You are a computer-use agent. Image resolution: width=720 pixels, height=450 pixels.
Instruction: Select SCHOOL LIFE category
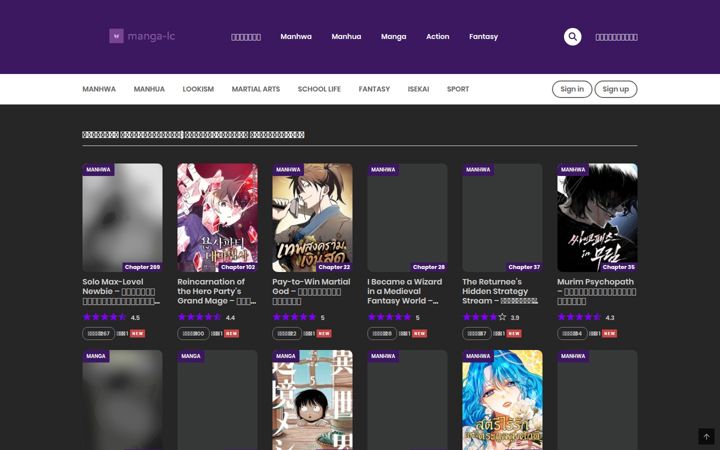coord(319,89)
